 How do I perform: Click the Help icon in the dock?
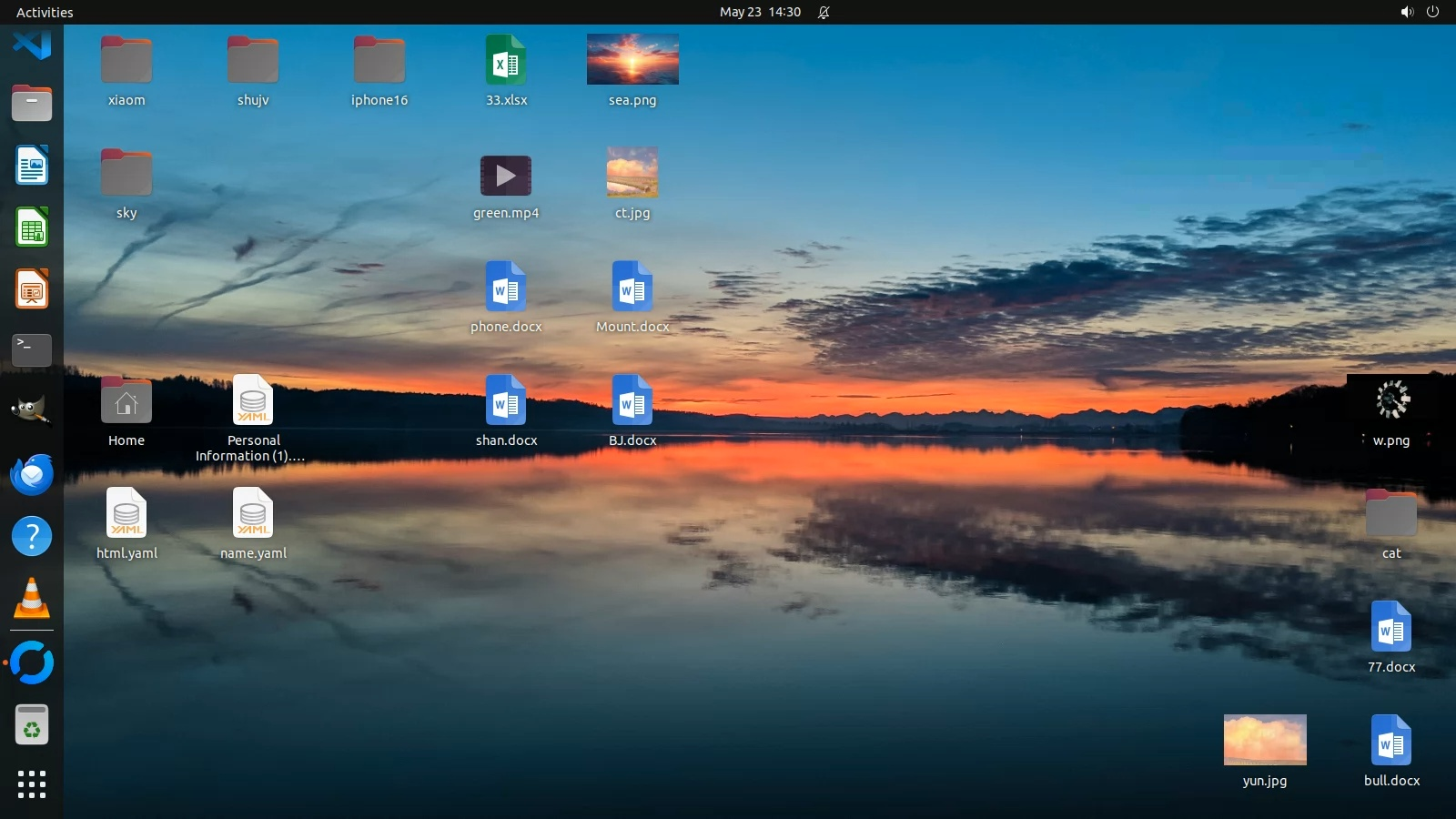point(32,536)
